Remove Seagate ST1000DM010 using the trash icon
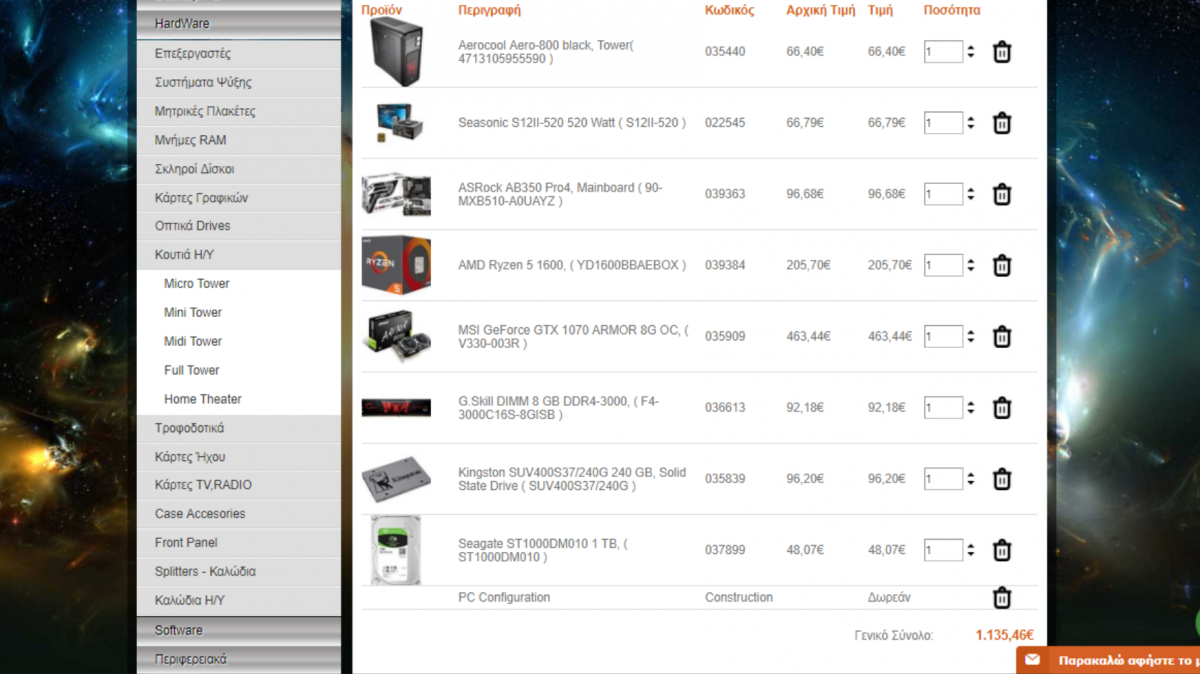 point(1001,550)
